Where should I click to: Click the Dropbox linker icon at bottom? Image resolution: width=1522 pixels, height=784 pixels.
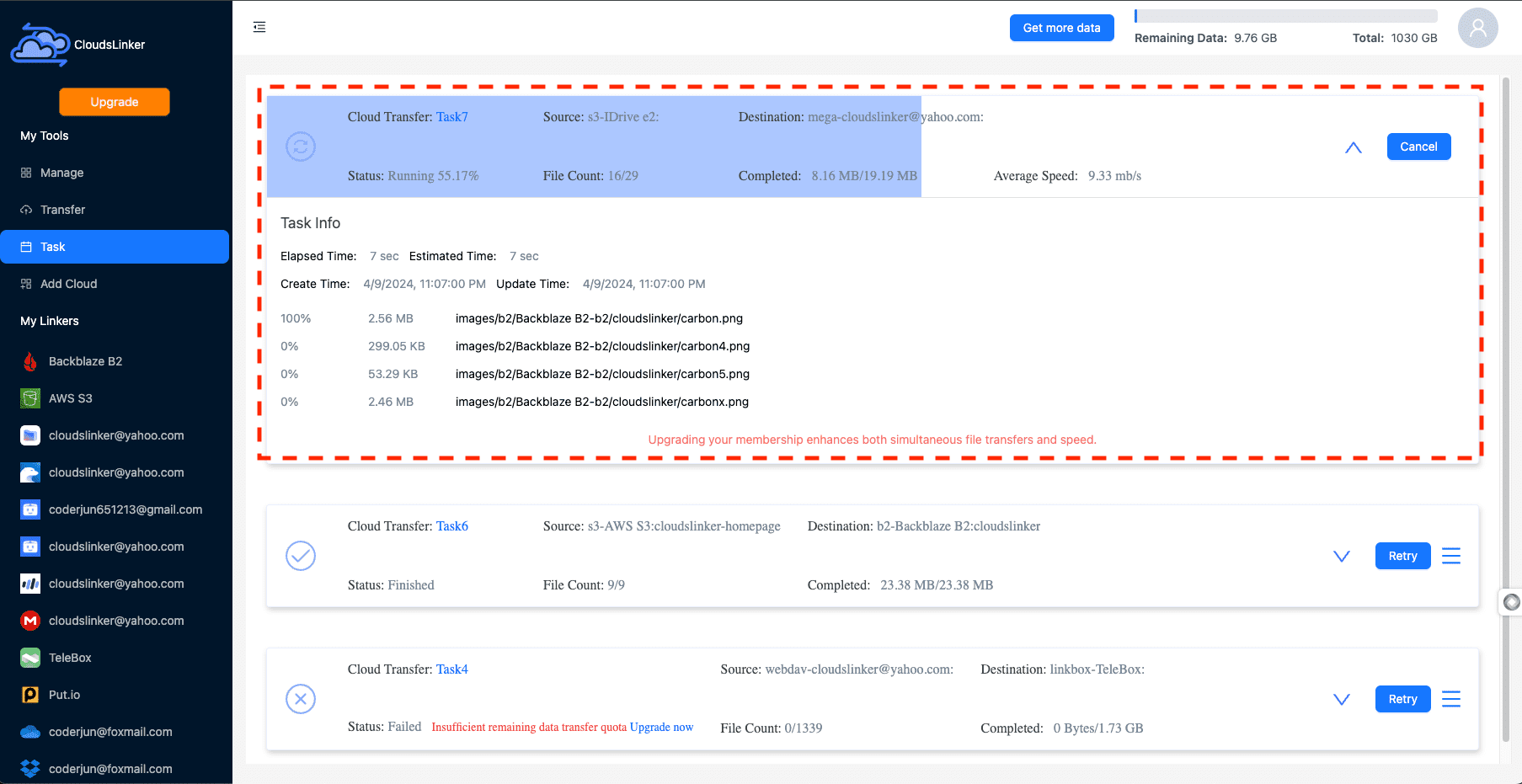(x=30, y=769)
